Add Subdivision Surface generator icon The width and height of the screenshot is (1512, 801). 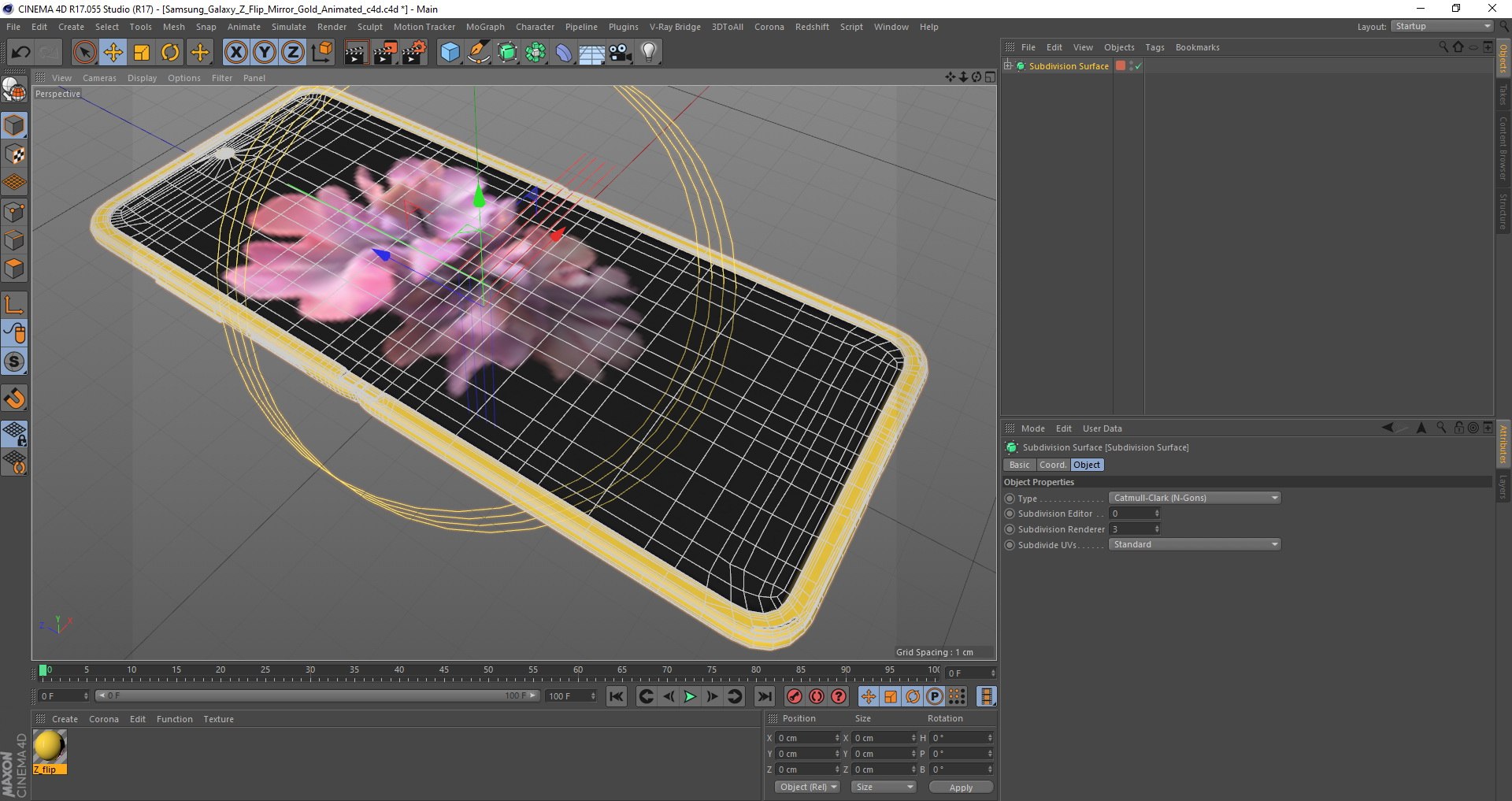pyautogui.click(x=507, y=53)
